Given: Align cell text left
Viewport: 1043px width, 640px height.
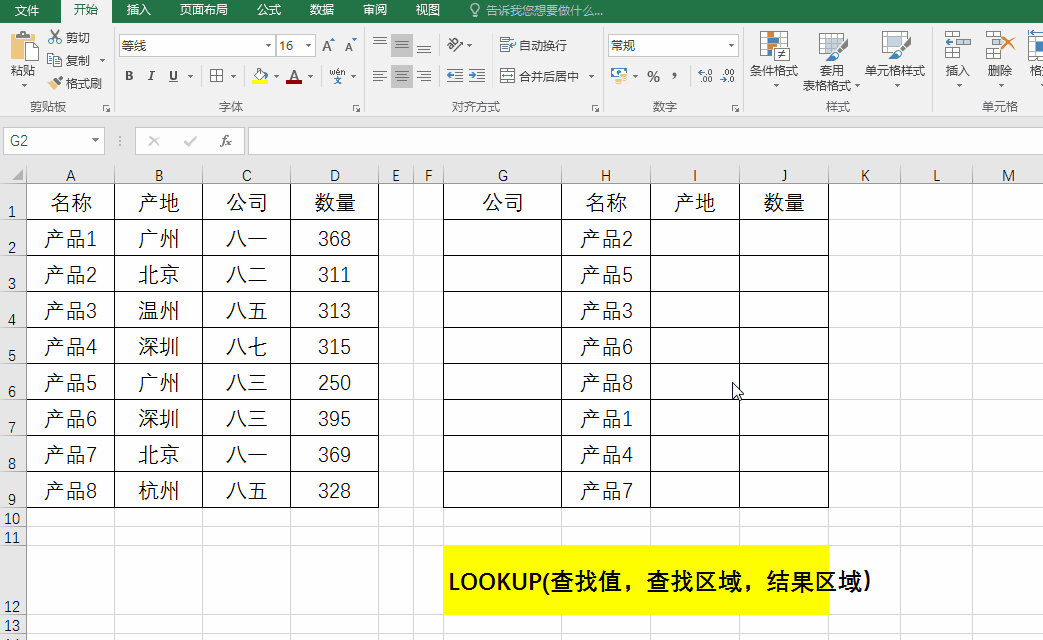Looking at the screenshot, I should click(380, 76).
